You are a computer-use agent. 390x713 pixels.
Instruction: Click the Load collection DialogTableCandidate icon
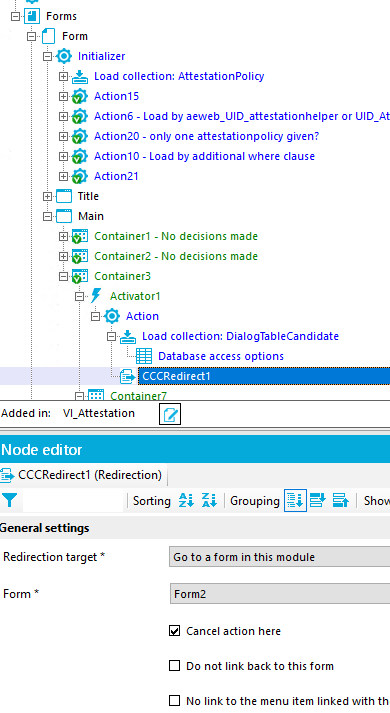[x=128, y=336]
